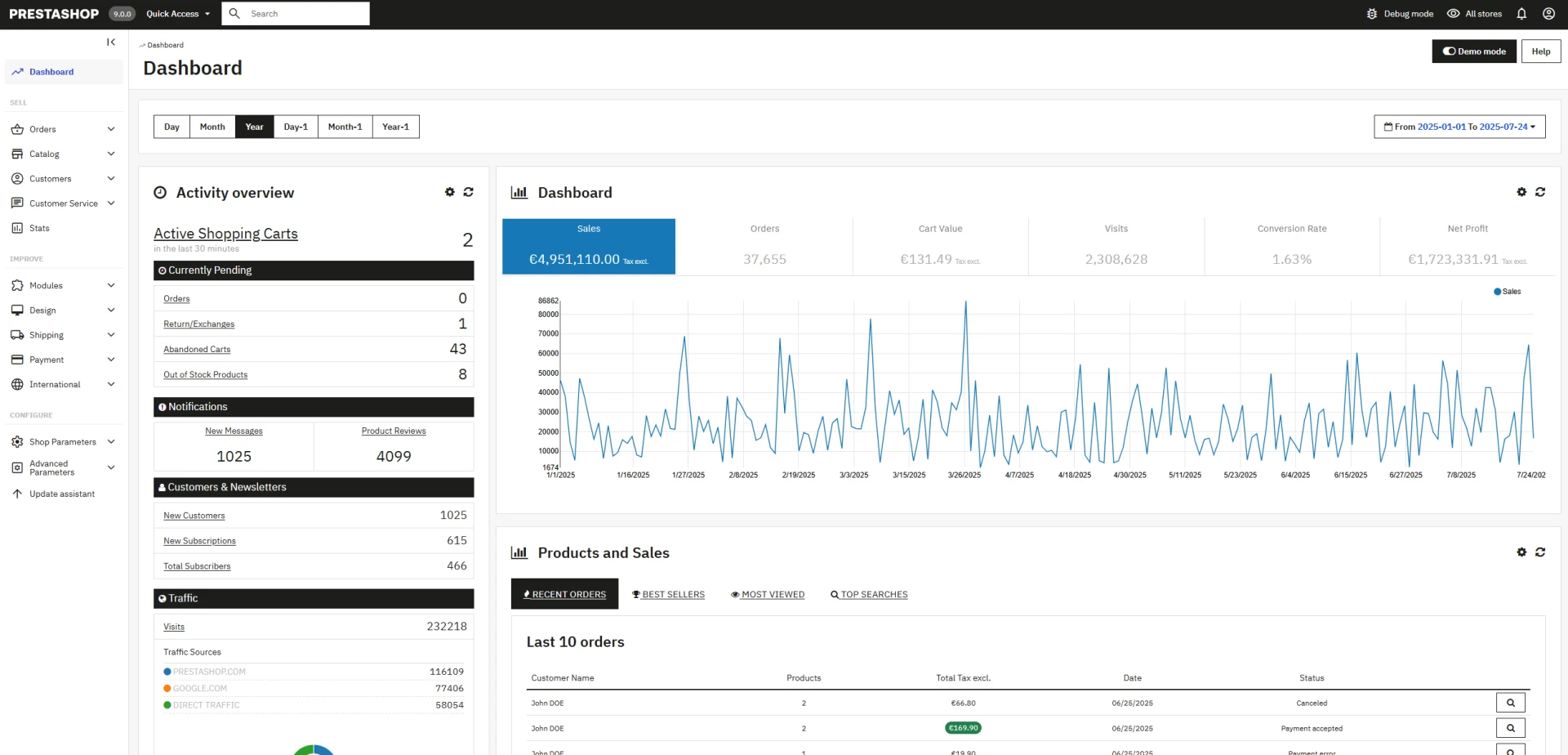This screenshot has height=755, width=1568.
Task: Open the Abandoned Carts link
Action: click(197, 350)
